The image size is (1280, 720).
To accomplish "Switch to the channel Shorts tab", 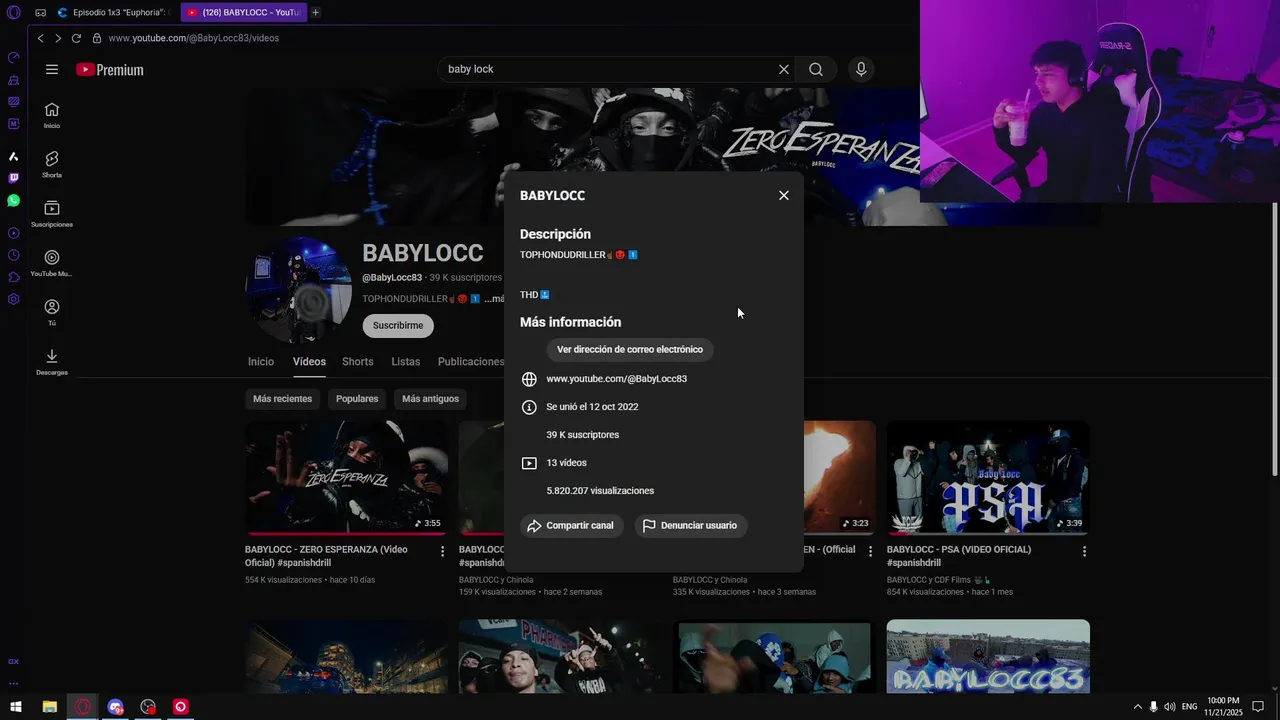I will click(x=357, y=362).
